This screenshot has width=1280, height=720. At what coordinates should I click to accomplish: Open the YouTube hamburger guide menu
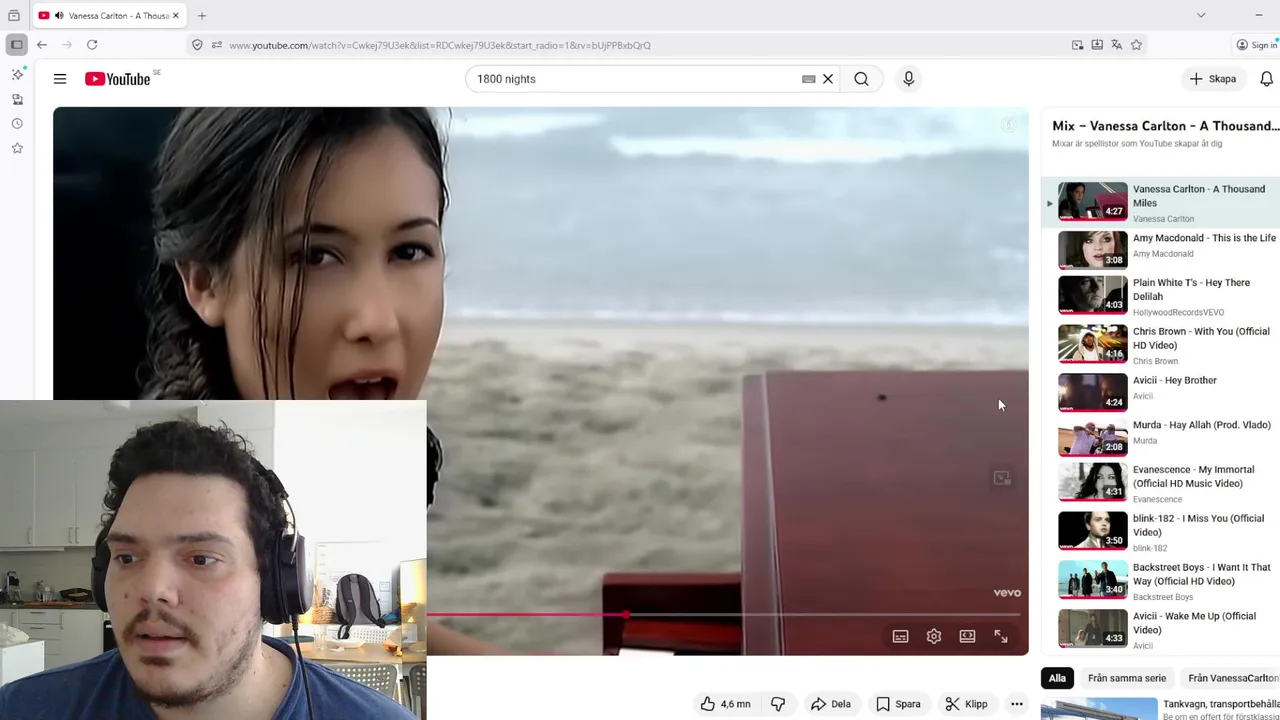pos(60,79)
